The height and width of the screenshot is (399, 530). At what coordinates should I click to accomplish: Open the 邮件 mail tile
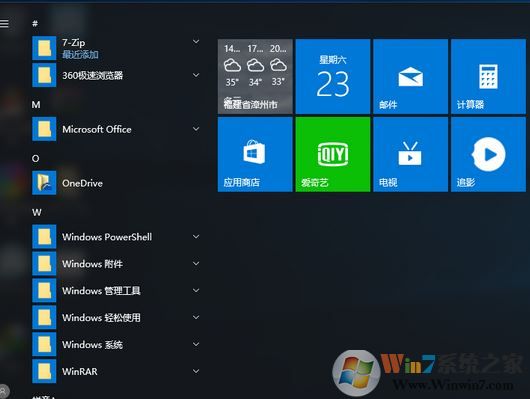[411, 76]
